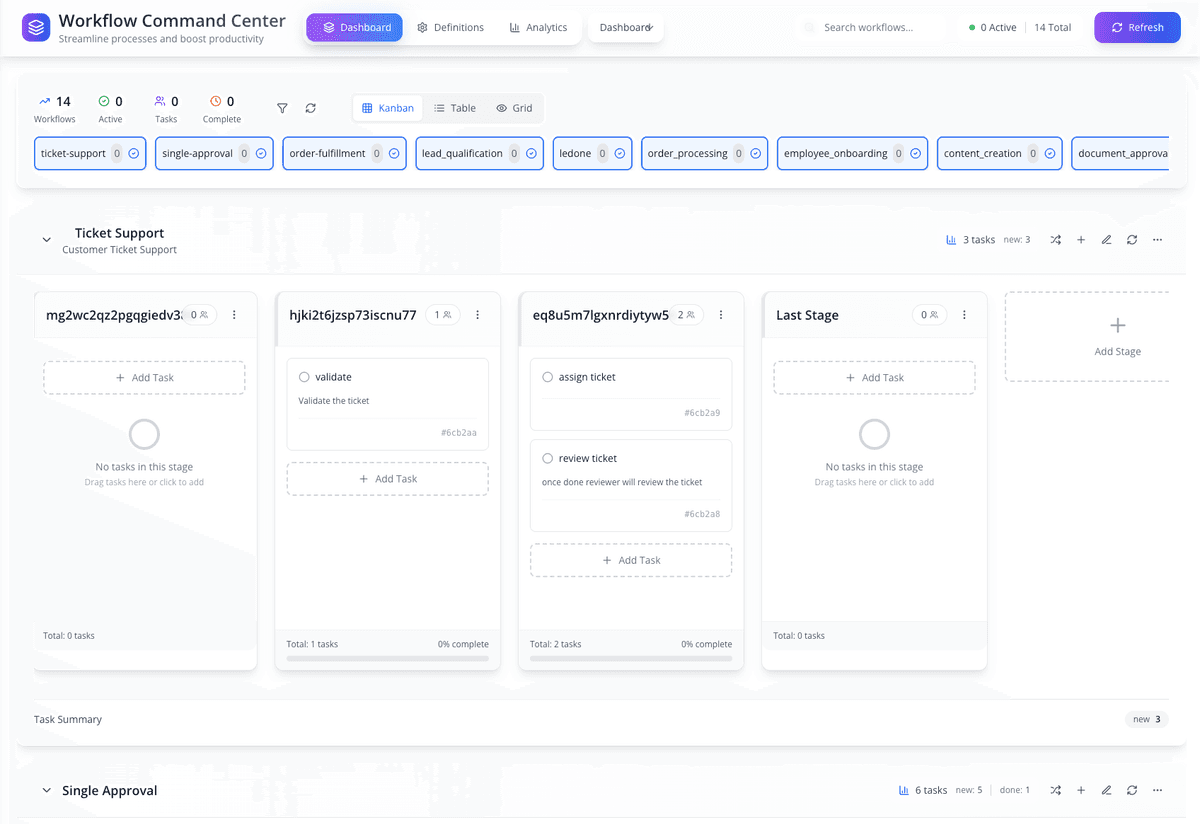Image resolution: width=1200 pixels, height=824 pixels.
Task: Click the plus icon in Single Approval header
Action: coord(1081,790)
